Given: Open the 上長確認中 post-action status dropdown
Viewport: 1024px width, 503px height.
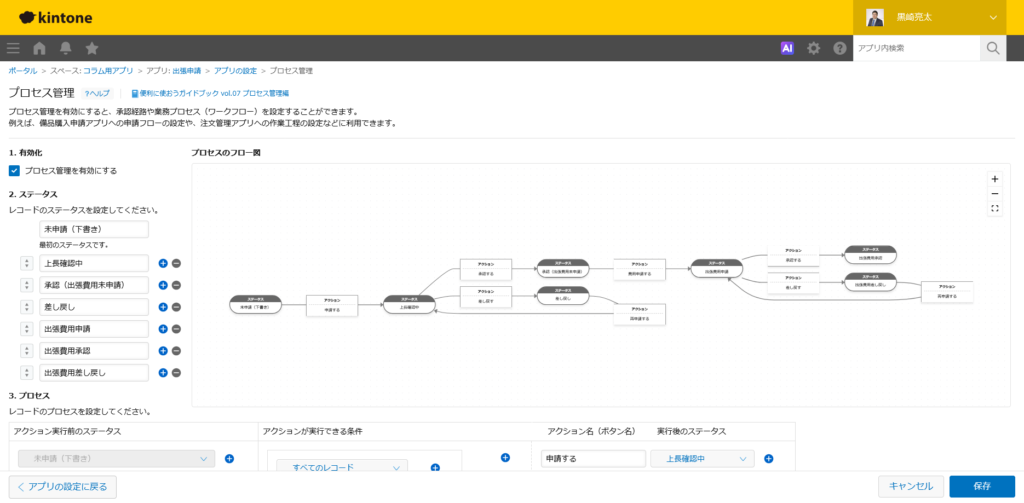Looking at the screenshot, I should click(702, 459).
